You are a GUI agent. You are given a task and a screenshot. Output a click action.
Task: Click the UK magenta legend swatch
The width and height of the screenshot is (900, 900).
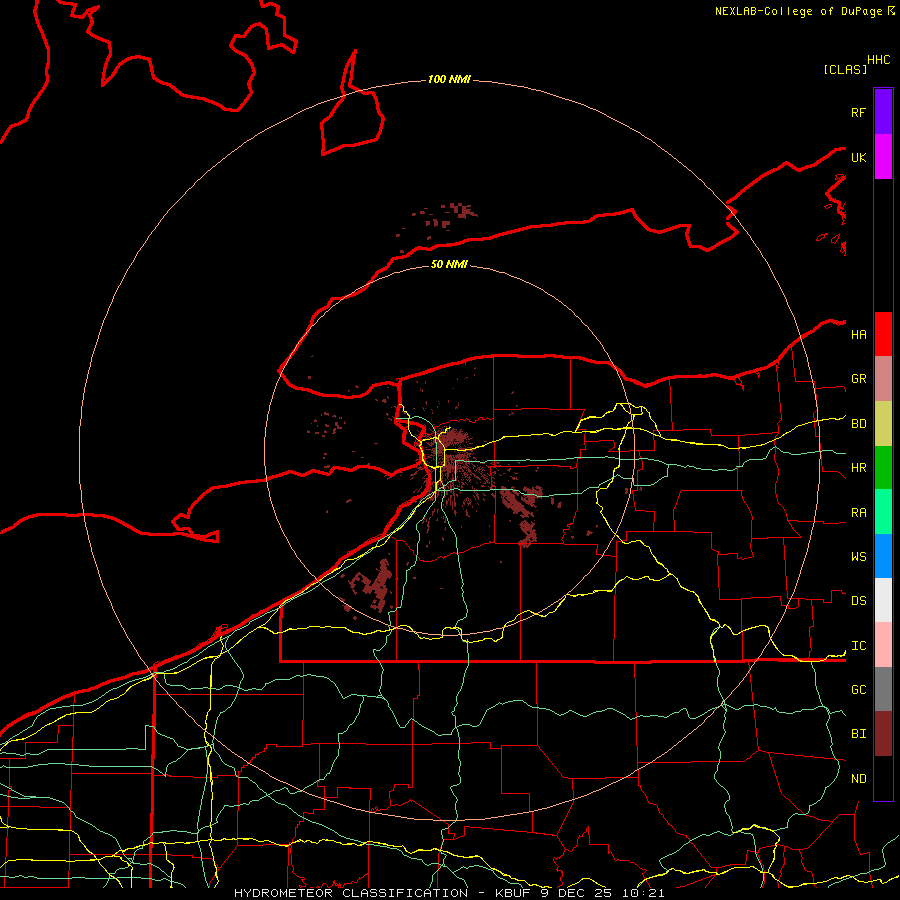(883, 157)
